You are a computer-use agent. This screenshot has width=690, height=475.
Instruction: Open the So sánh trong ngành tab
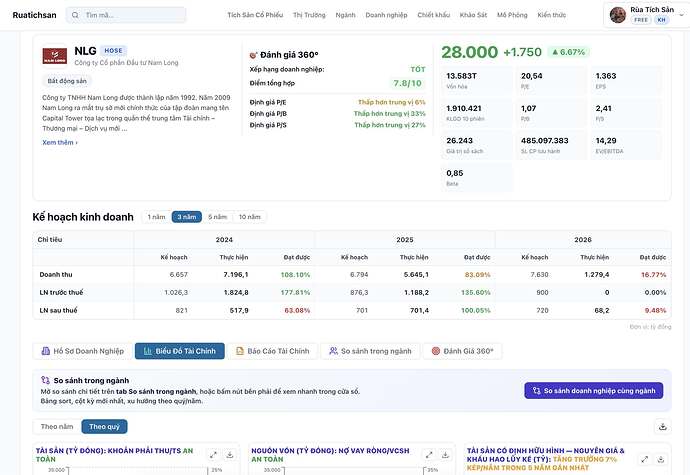[x=370, y=351]
